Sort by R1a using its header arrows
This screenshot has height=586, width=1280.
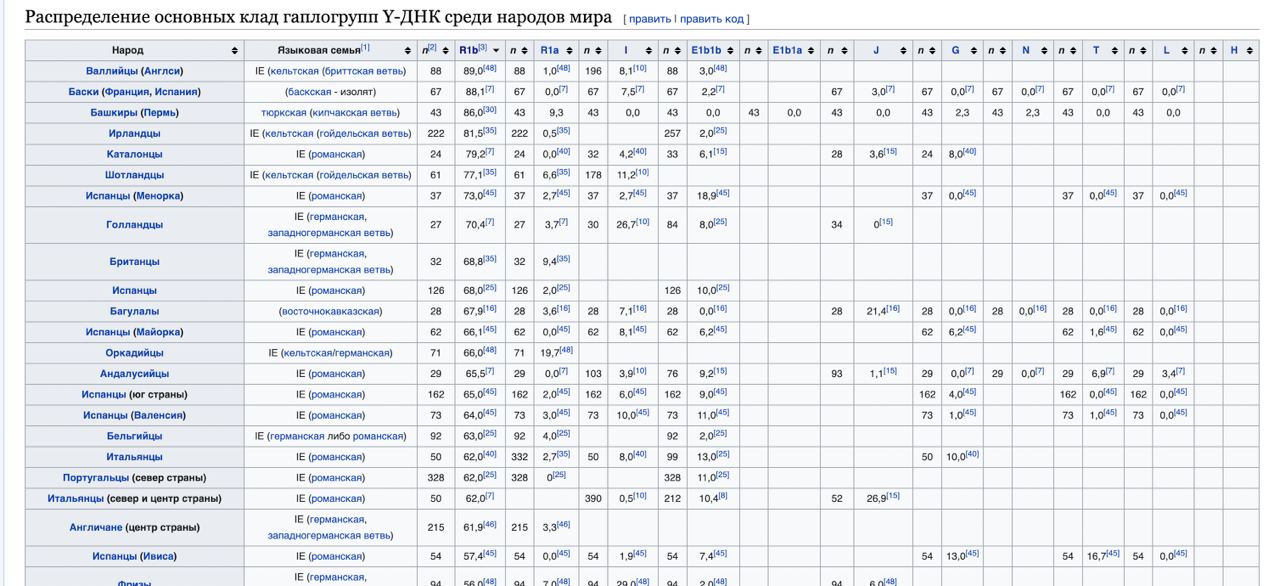[571, 50]
